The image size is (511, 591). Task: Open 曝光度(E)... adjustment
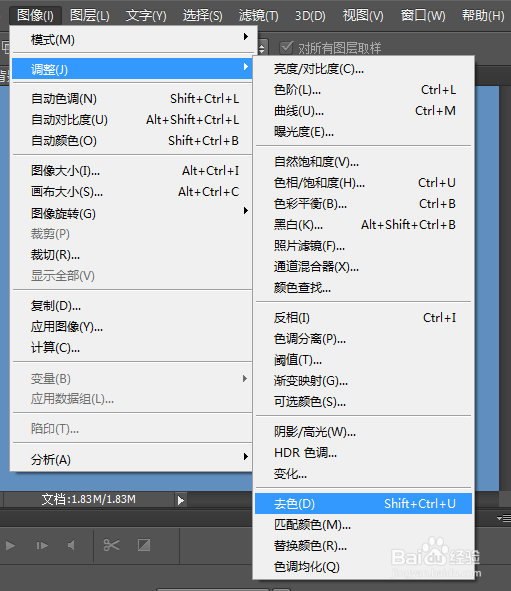[x=363, y=132]
